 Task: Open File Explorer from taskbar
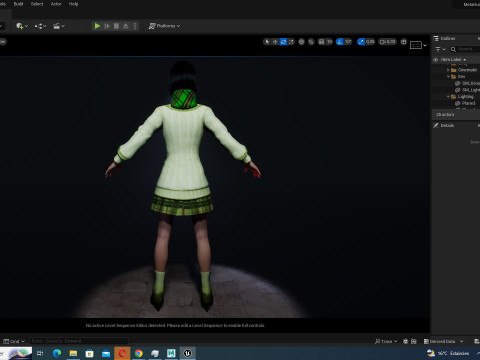tap(73, 353)
